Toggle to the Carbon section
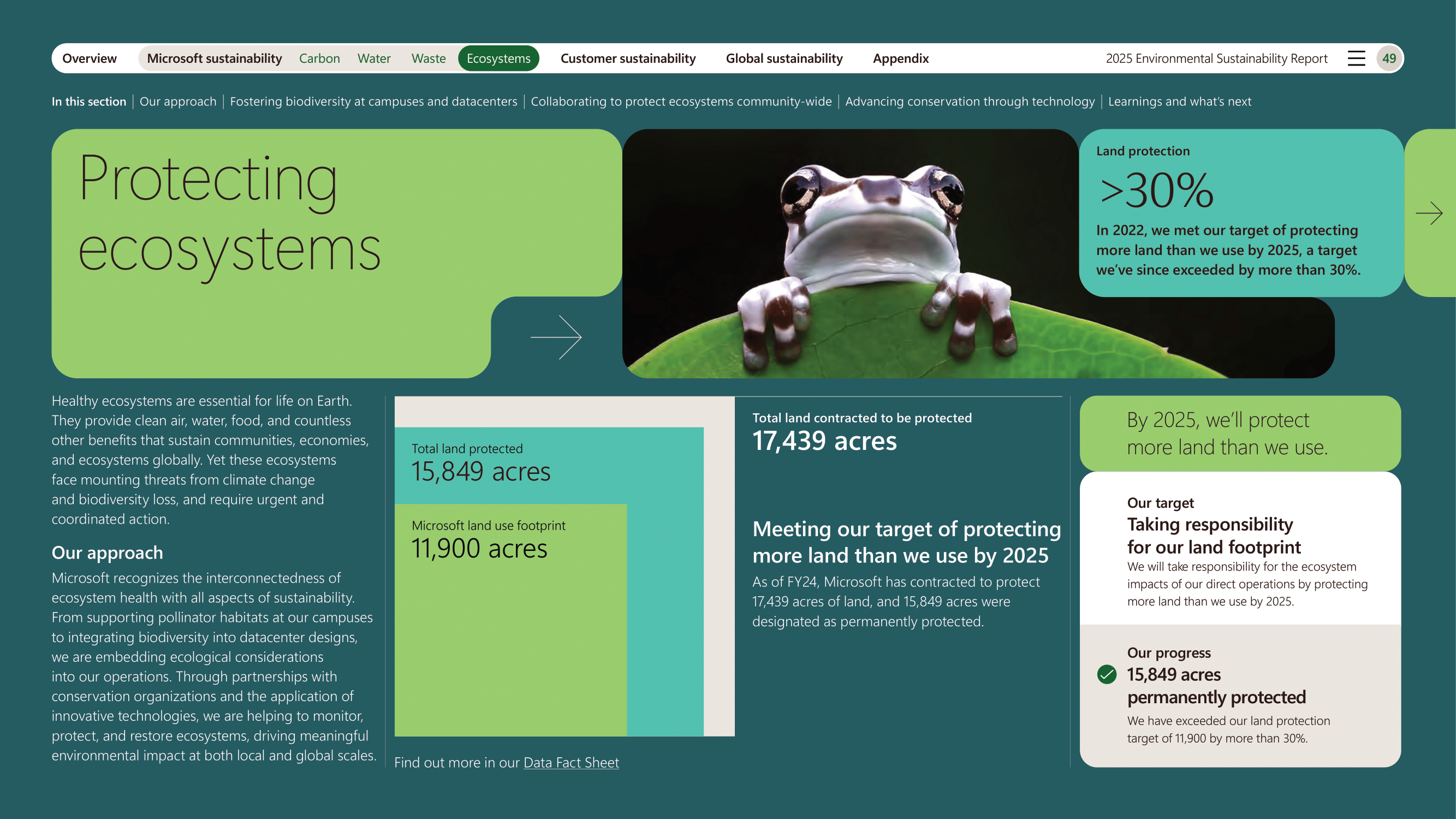Image resolution: width=1456 pixels, height=819 pixels. coord(320,58)
